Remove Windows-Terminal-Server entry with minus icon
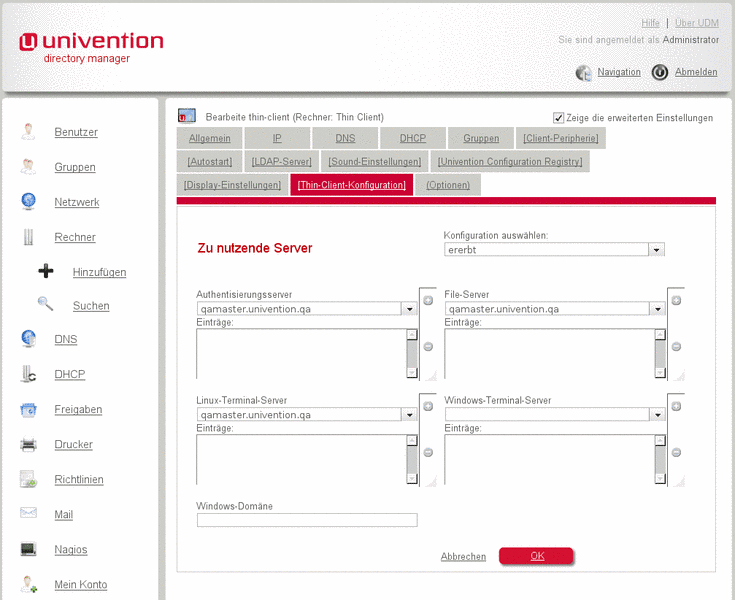The image size is (735, 600). [676, 453]
